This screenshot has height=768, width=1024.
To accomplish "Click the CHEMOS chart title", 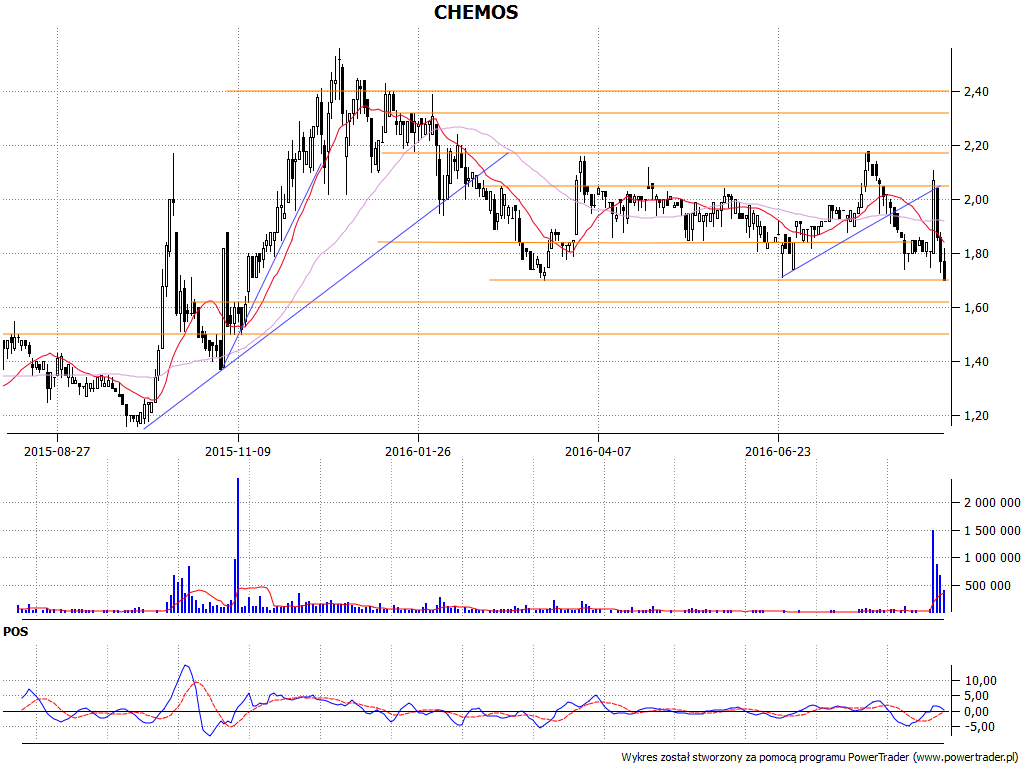I will [476, 12].
